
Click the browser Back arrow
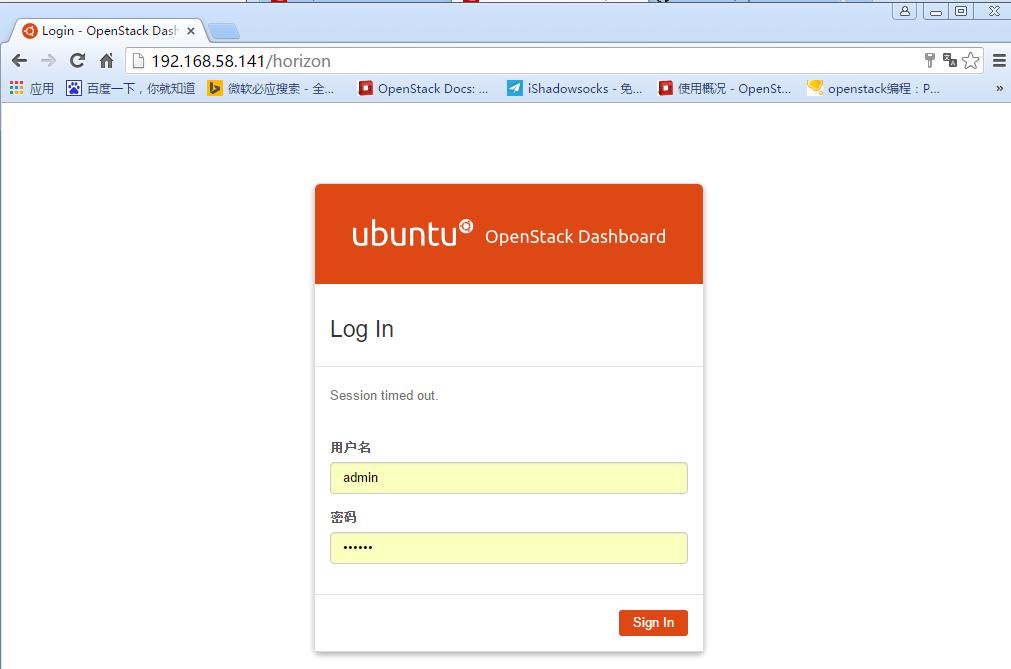tap(19, 61)
